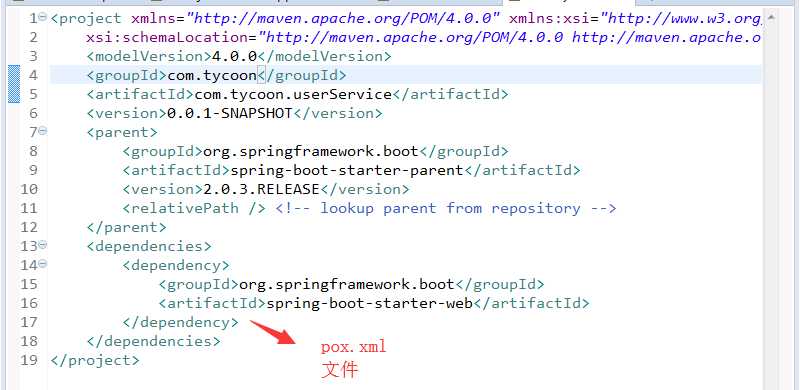This screenshot has width=800, height=390.
Task: Click line number 3 in the gutter
Action: pos(34,56)
